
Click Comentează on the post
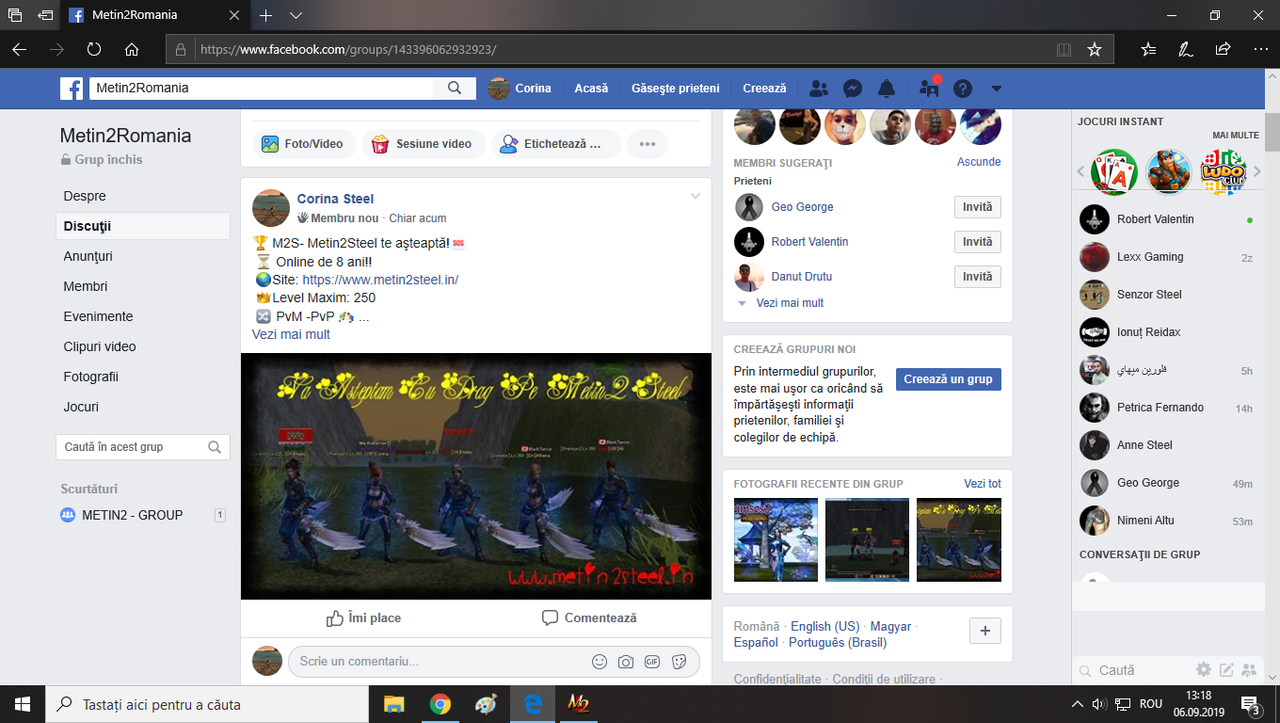tap(589, 618)
